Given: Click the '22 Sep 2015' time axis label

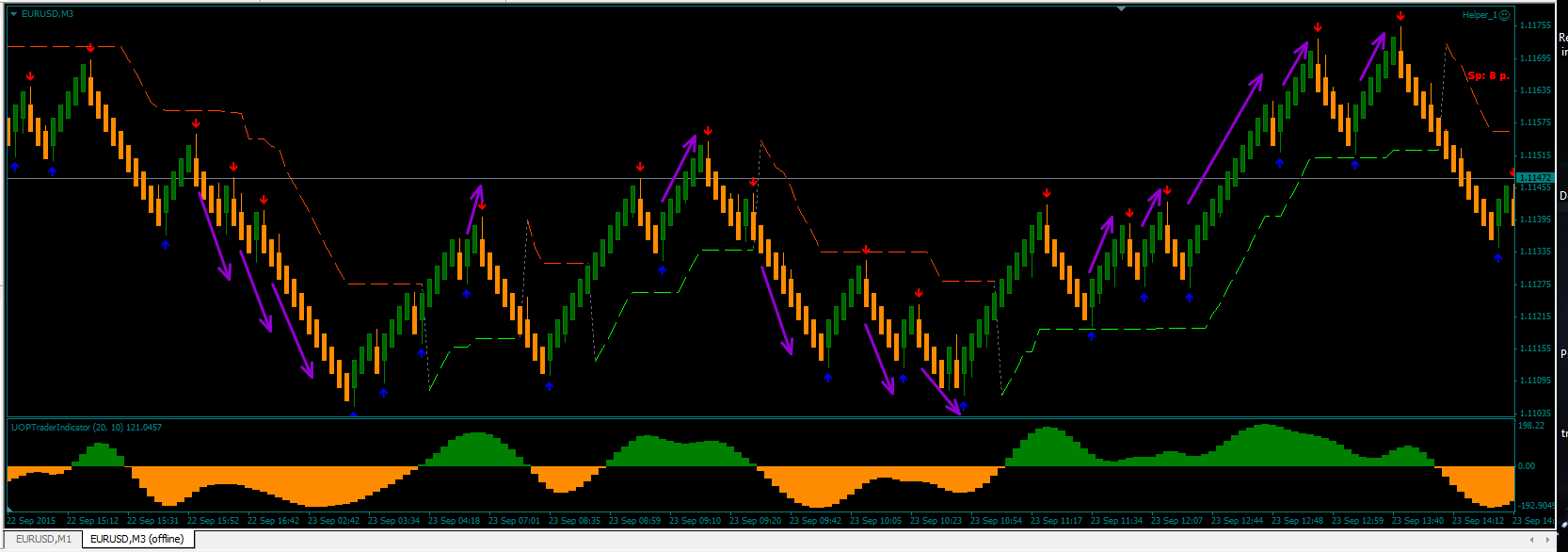Looking at the screenshot, I should tap(32, 521).
